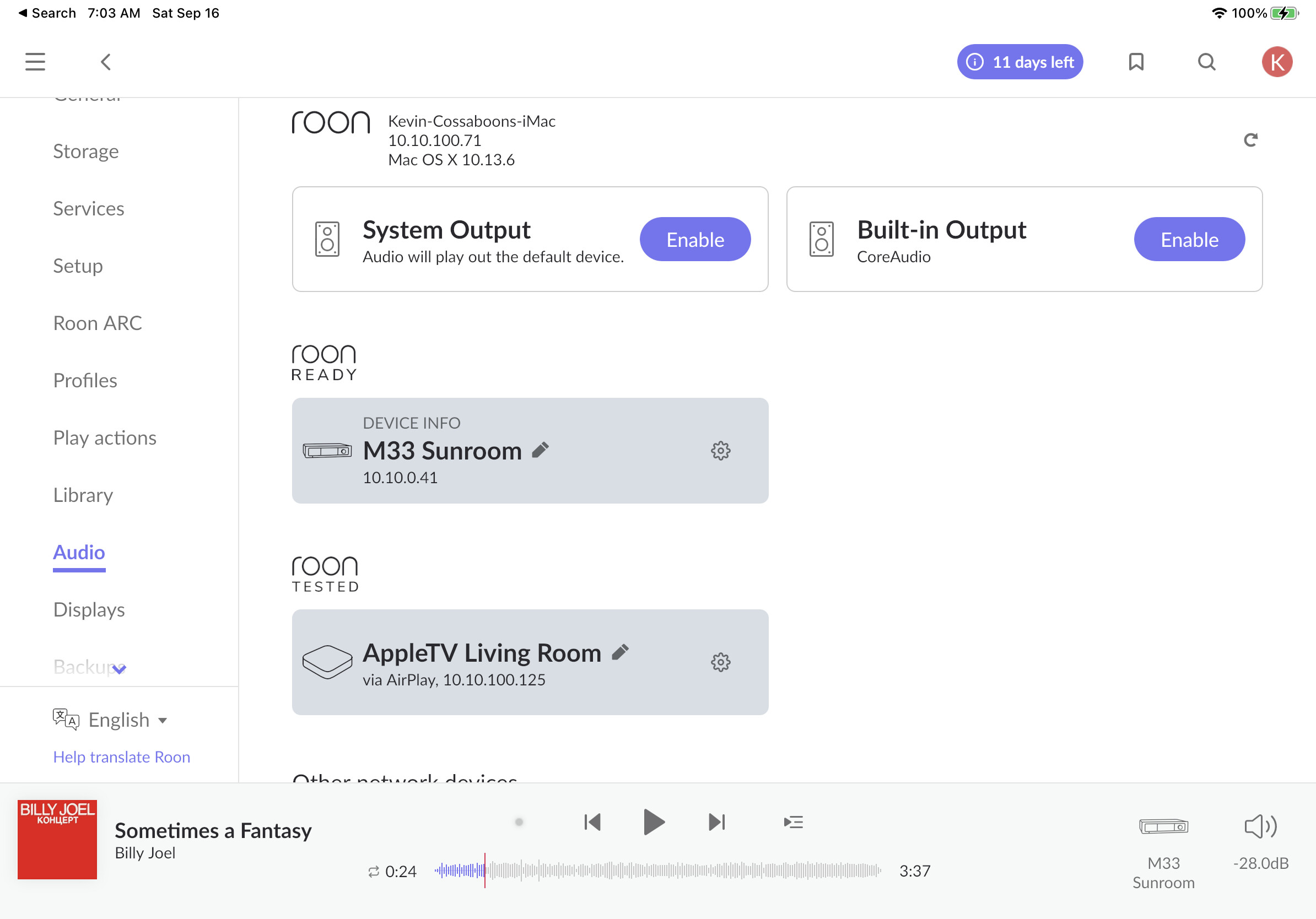Image resolution: width=1316 pixels, height=919 pixels.
Task: Click the System Output speaker icon
Action: pos(327,239)
